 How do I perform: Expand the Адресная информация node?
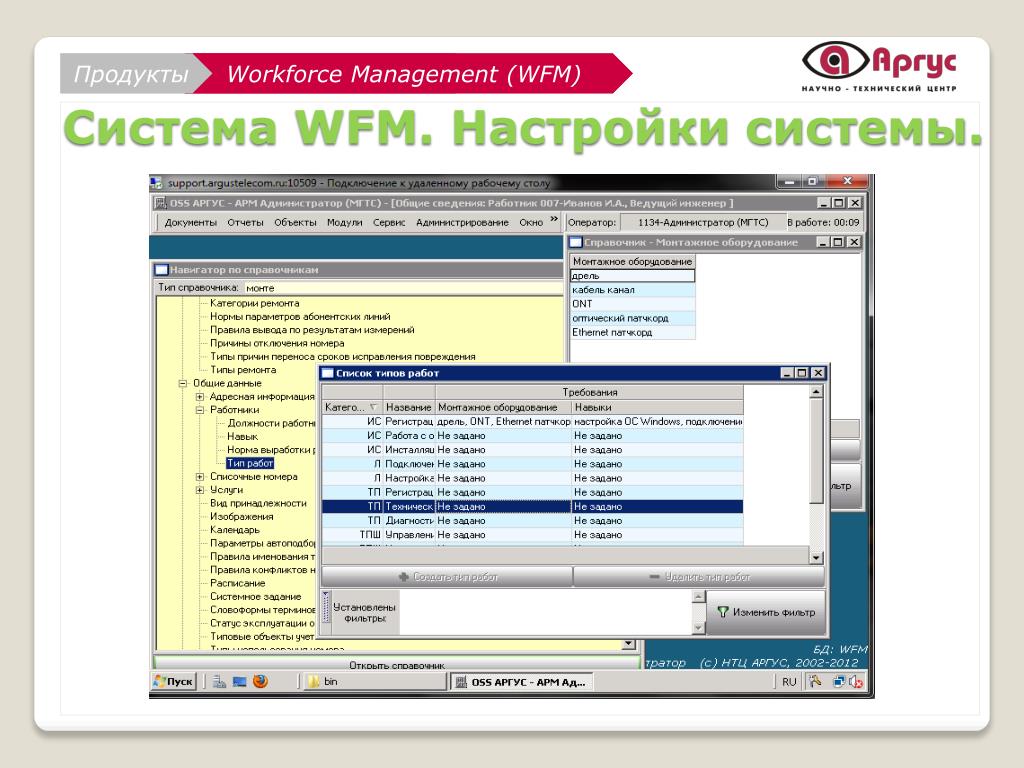coord(200,396)
